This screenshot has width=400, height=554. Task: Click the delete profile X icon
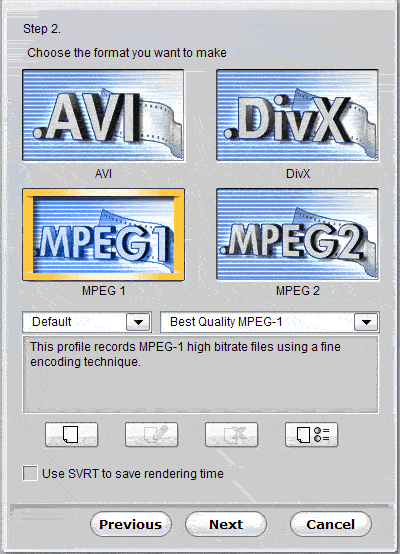click(231, 434)
